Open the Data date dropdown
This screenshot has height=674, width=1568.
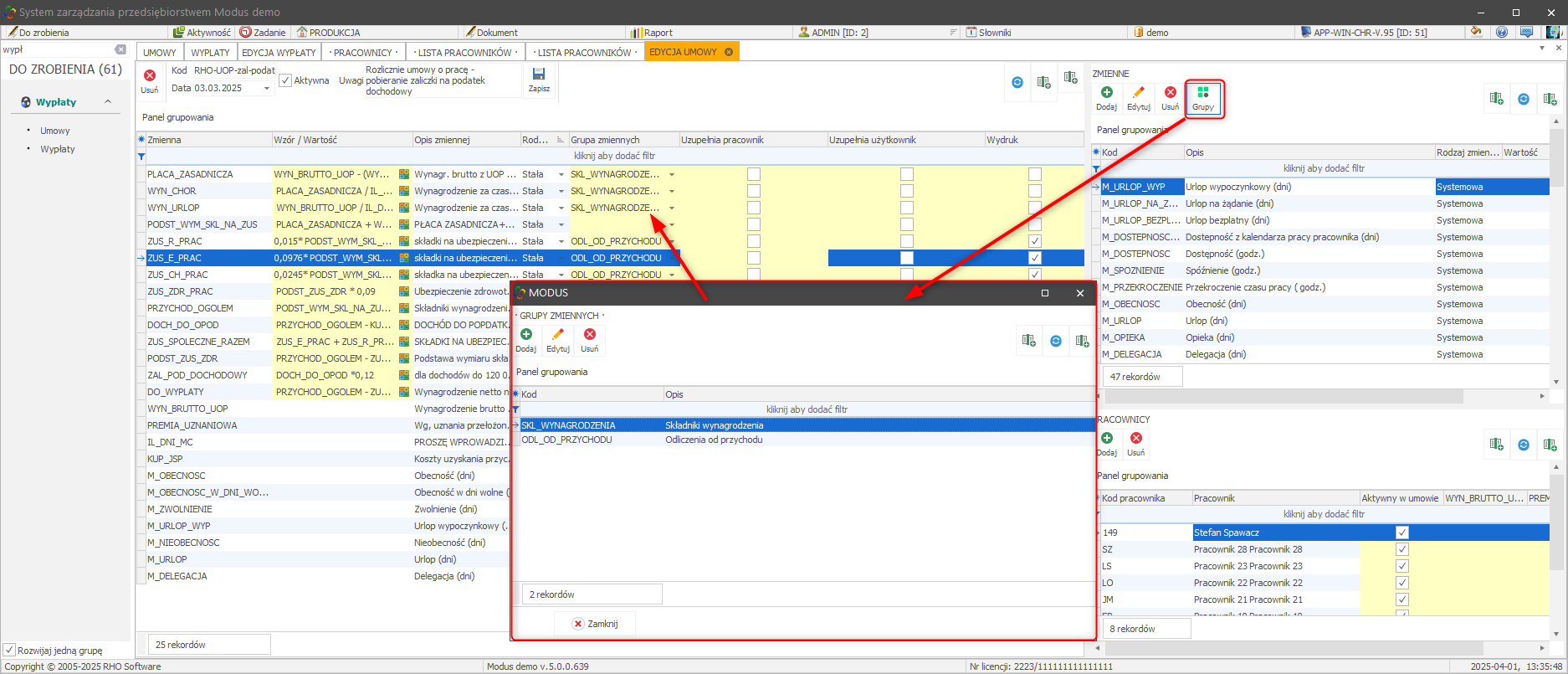[267, 89]
